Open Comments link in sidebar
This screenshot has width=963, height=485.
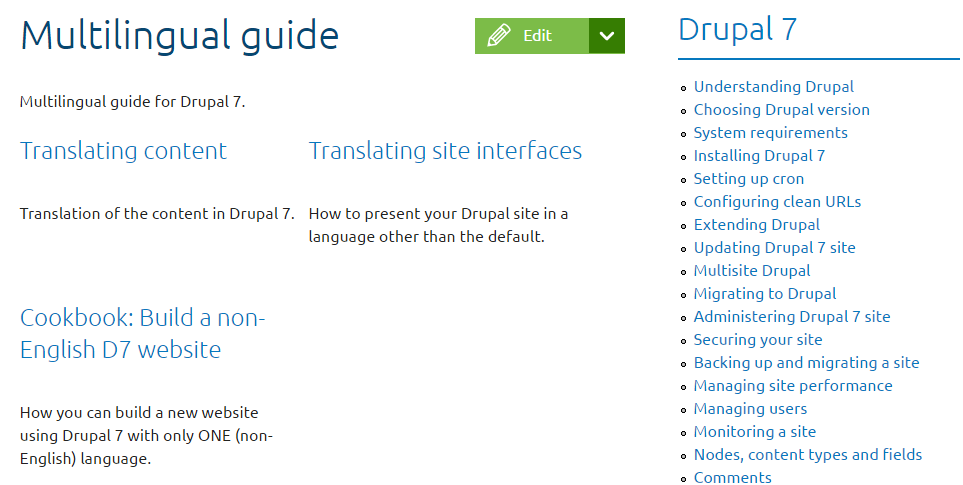(733, 477)
